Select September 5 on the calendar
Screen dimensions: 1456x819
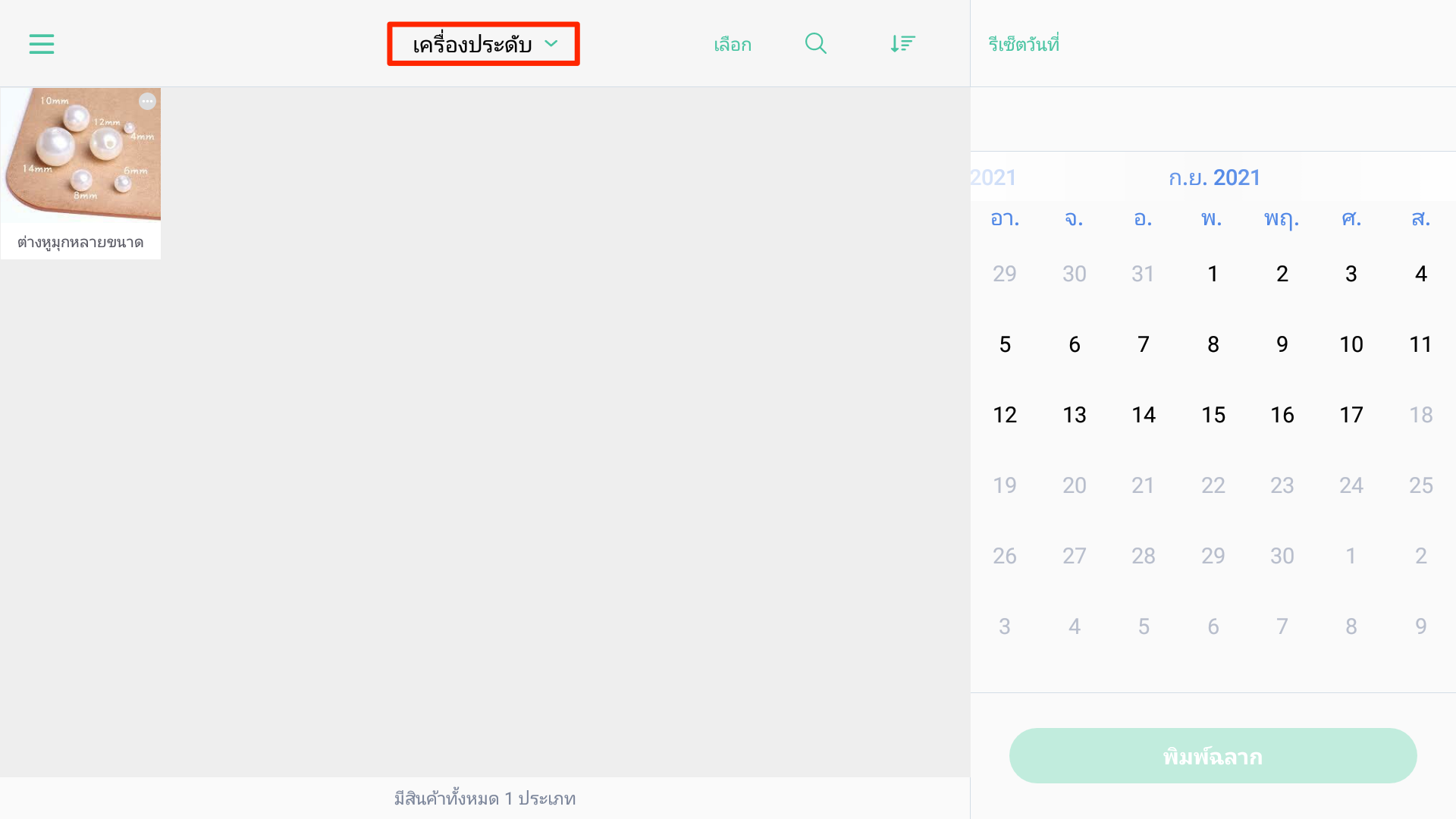pyautogui.click(x=1005, y=344)
